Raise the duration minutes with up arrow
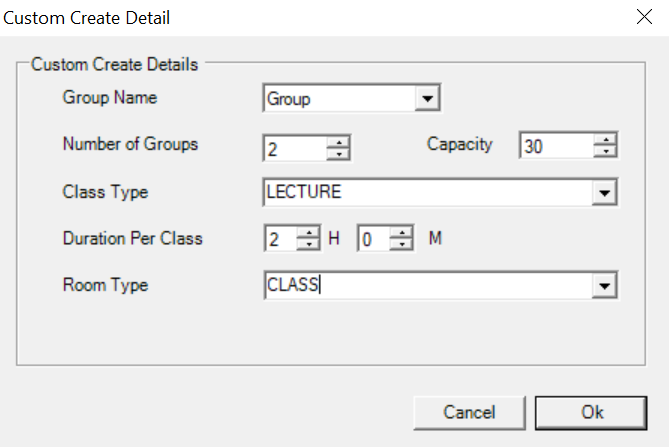 (x=401, y=233)
